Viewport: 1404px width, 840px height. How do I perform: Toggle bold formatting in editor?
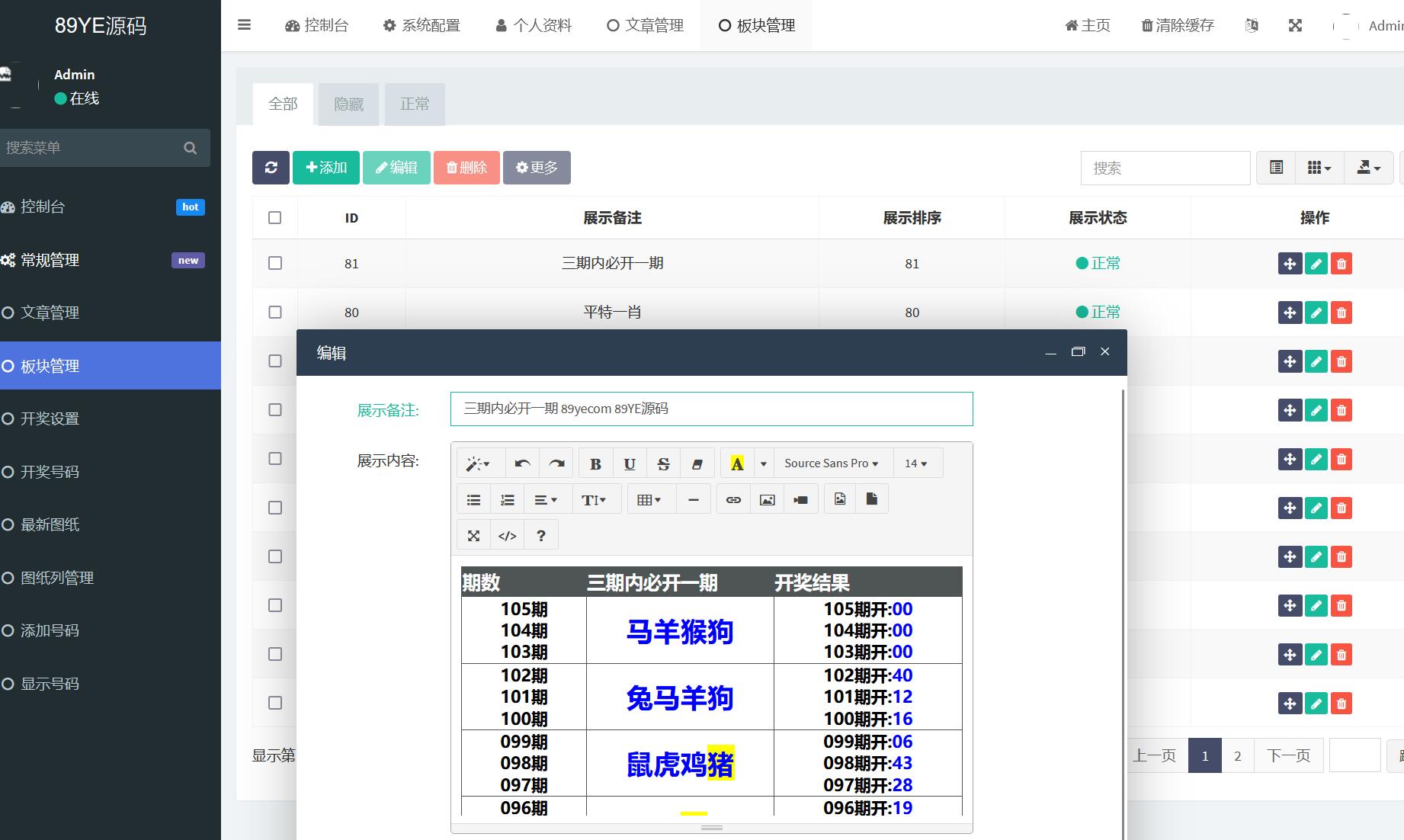(x=596, y=463)
